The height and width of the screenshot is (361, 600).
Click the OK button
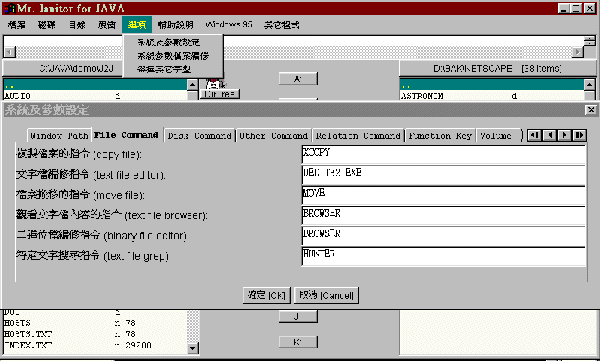click(266, 295)
